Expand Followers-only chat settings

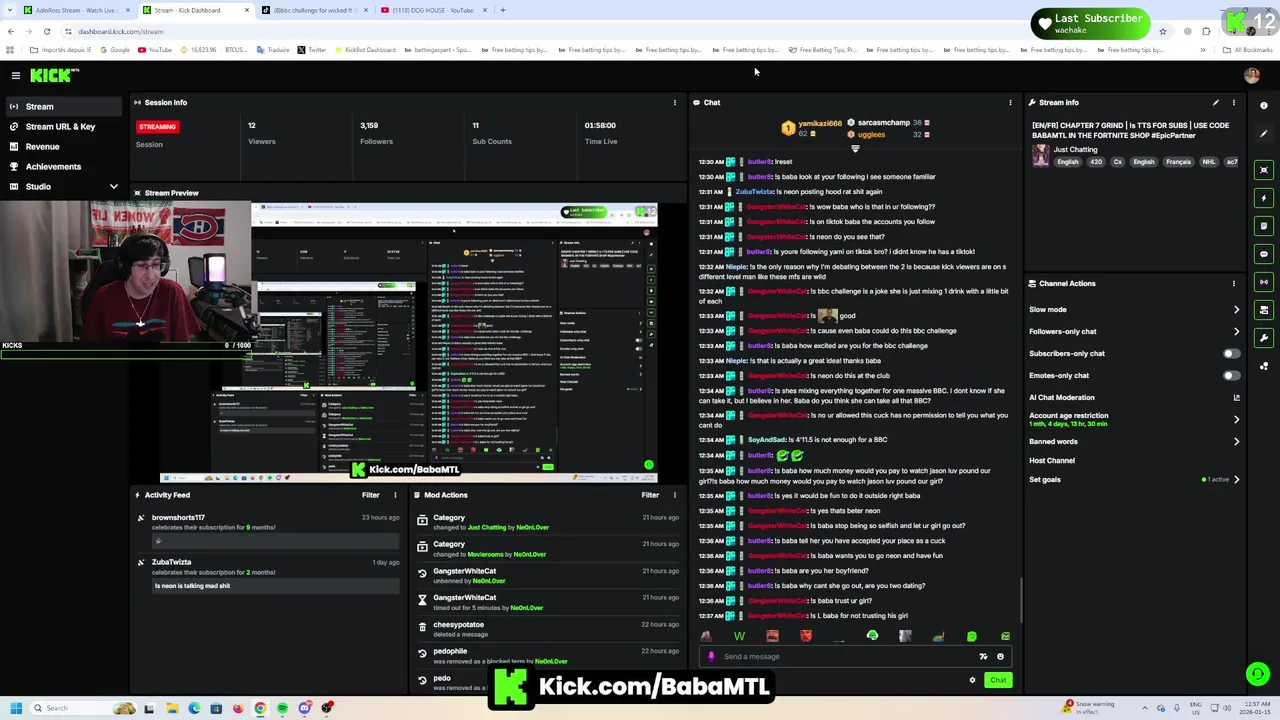coord(1236,331)
